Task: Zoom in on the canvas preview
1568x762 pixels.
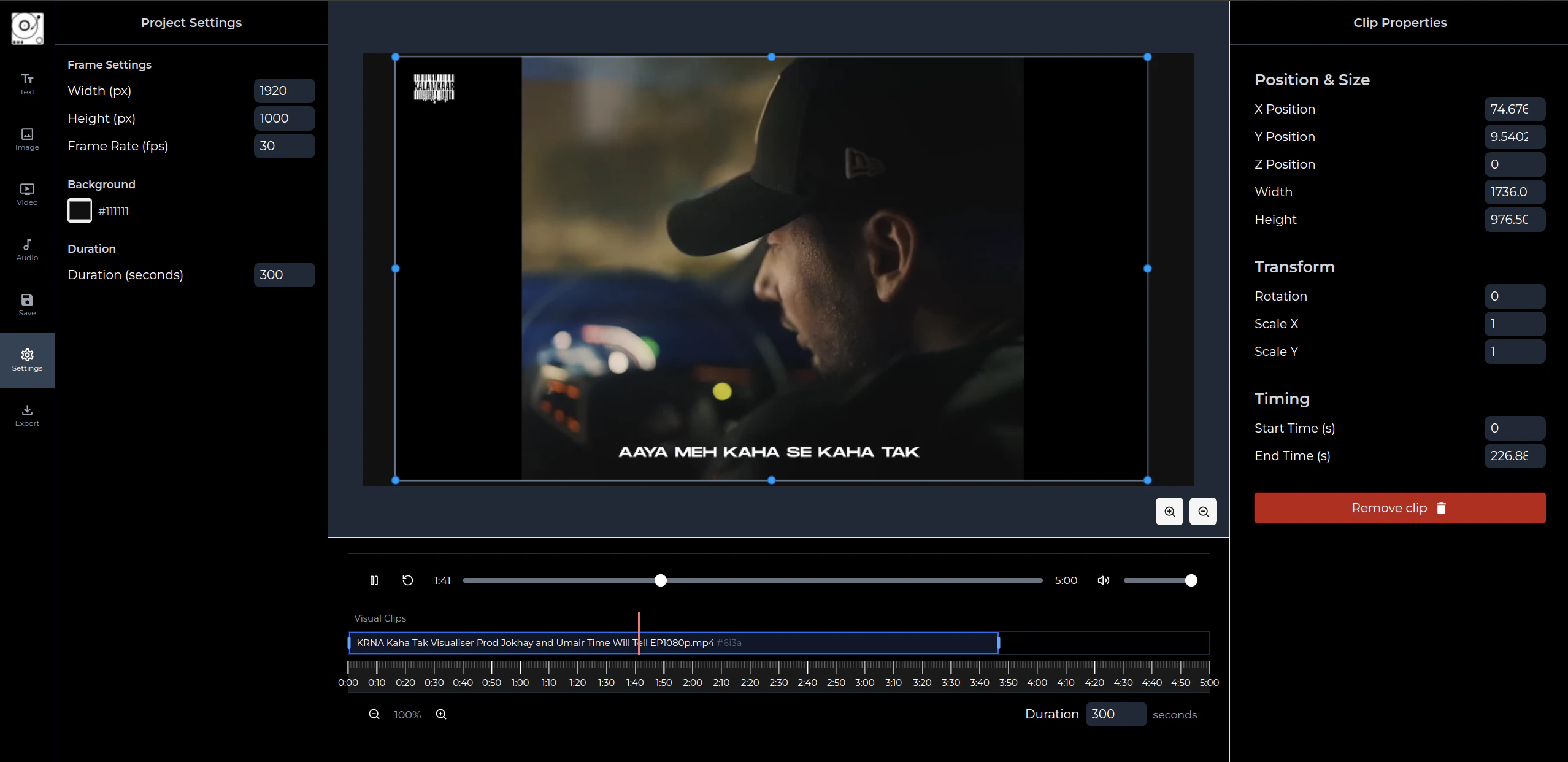Action: coord(1169,512)
